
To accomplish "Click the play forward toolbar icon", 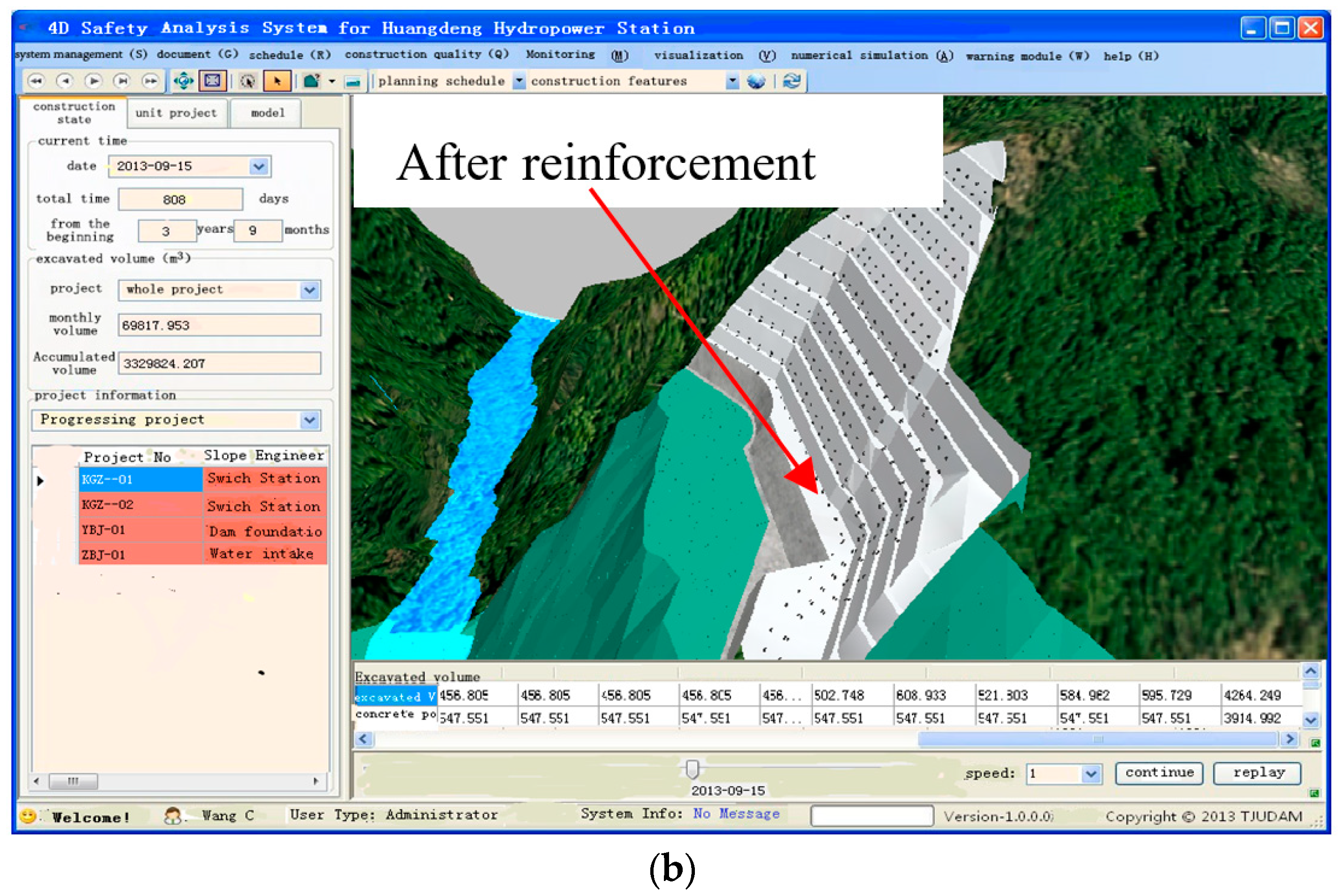I will pos(93,81).
